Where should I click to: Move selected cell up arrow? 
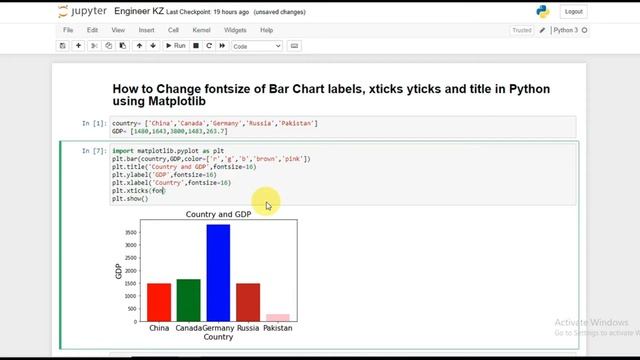click(x=139, y=46)
